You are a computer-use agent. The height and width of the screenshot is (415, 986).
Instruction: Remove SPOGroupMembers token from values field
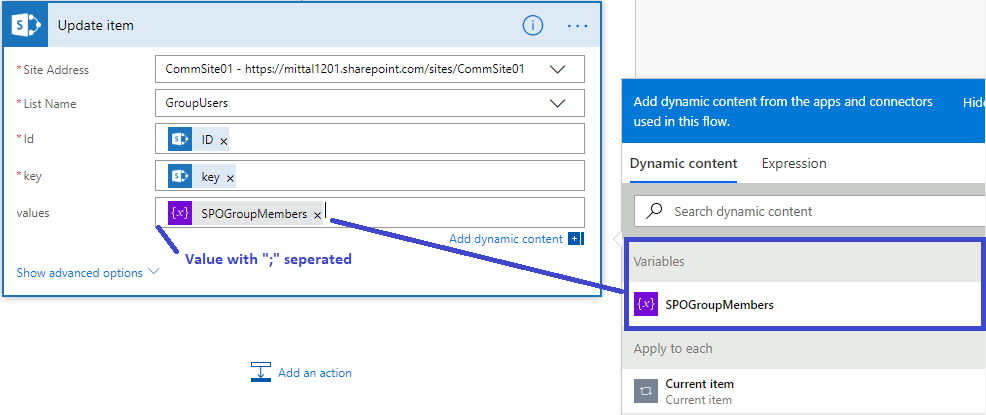pos(317,215)
